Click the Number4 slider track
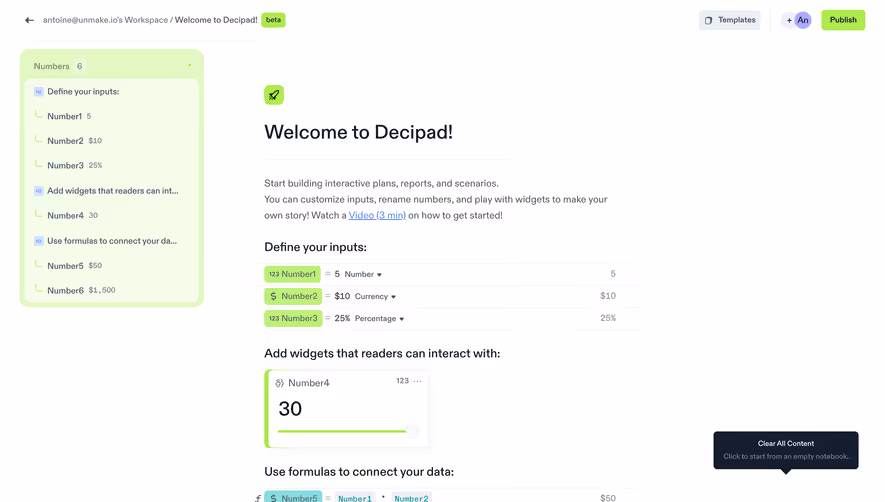This screenshot has height=502, width=885. pyautogui.click(x=347, y=431)
